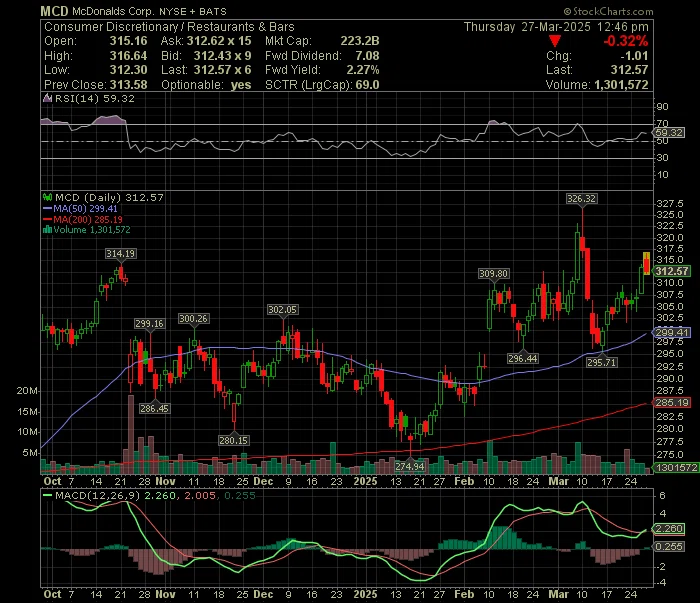
Task: Select the 296.44 price label
Action: [x=523, y=358]
